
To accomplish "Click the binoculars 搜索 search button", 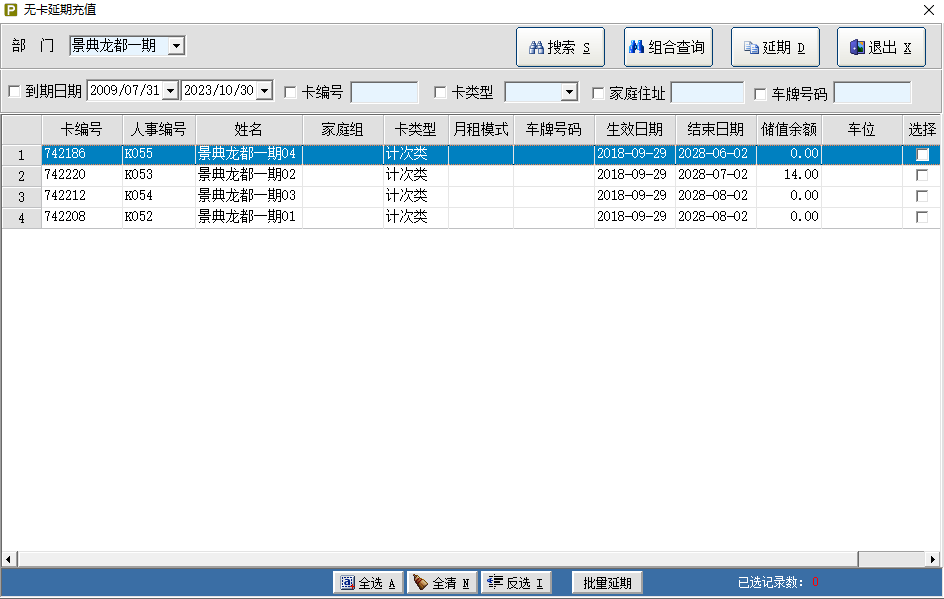I will [x=560, y=47].
